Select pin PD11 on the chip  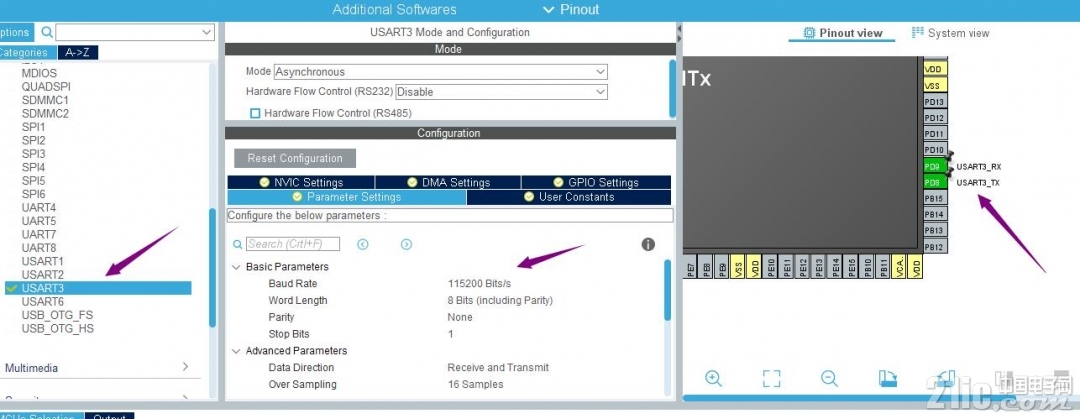click(x=935, y=134)
